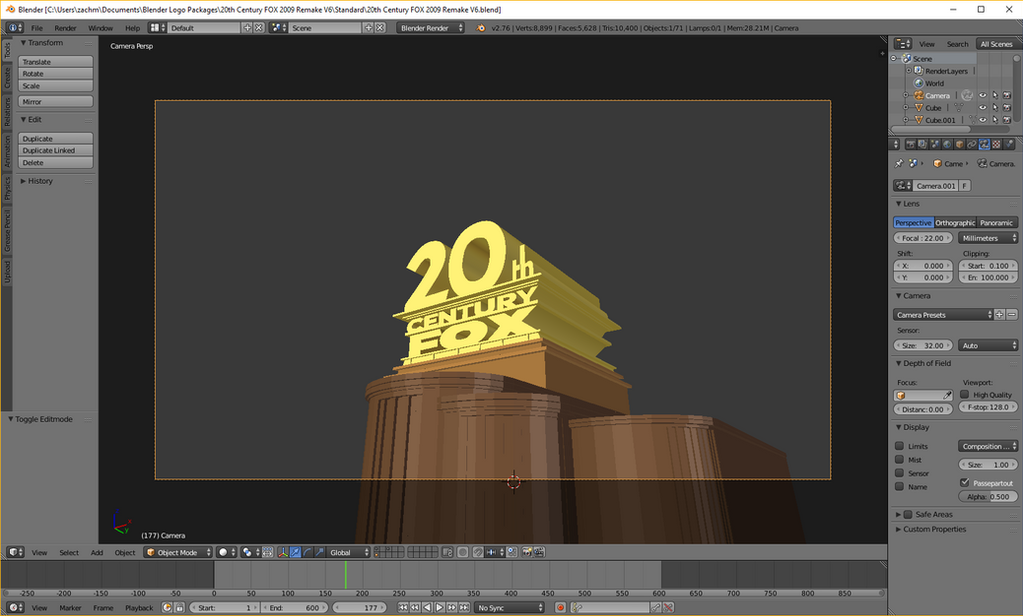Click the OpenGL render image icon

click(x=527, y=552)
